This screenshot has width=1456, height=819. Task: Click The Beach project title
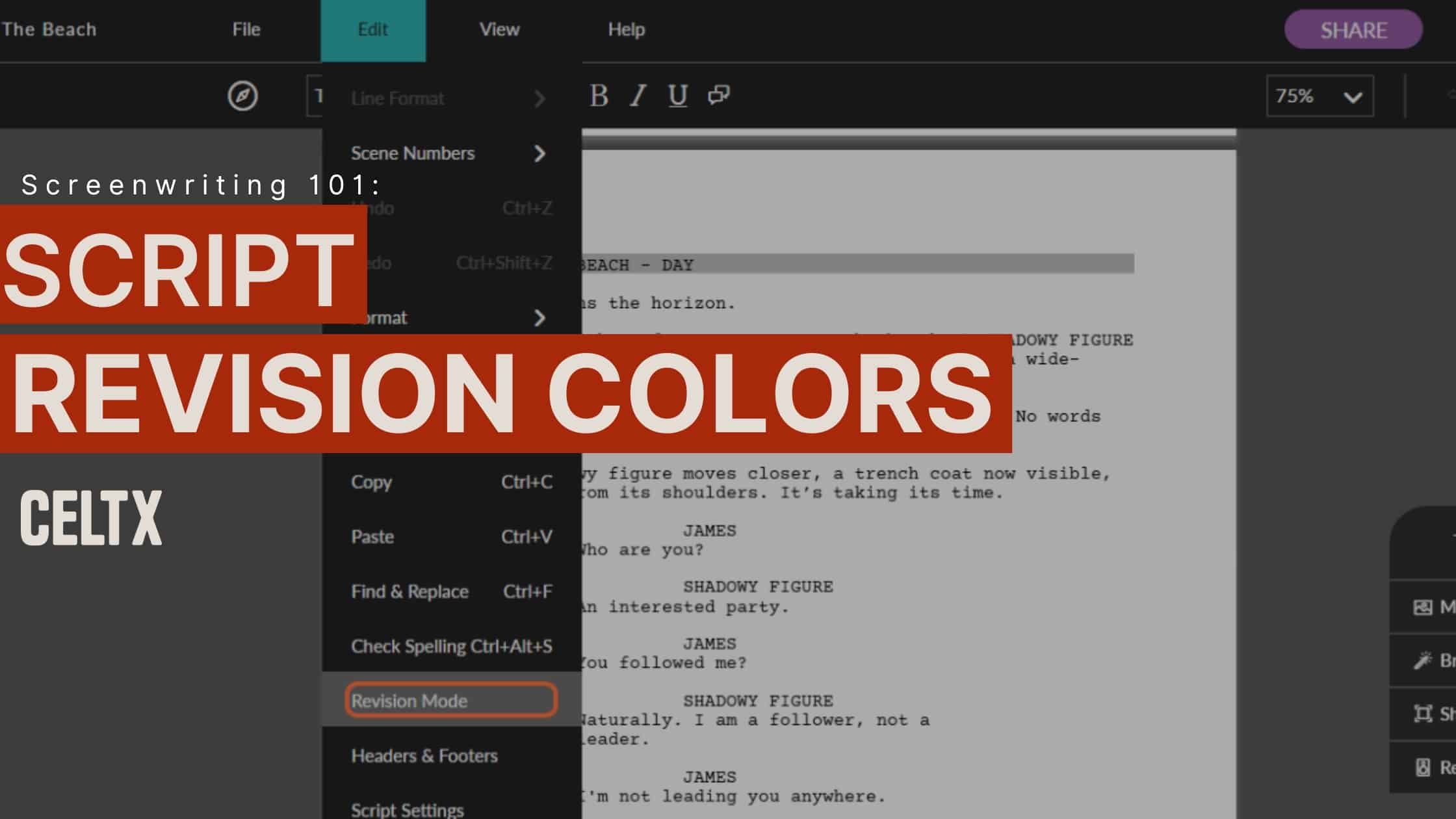[x=51, y=29]
